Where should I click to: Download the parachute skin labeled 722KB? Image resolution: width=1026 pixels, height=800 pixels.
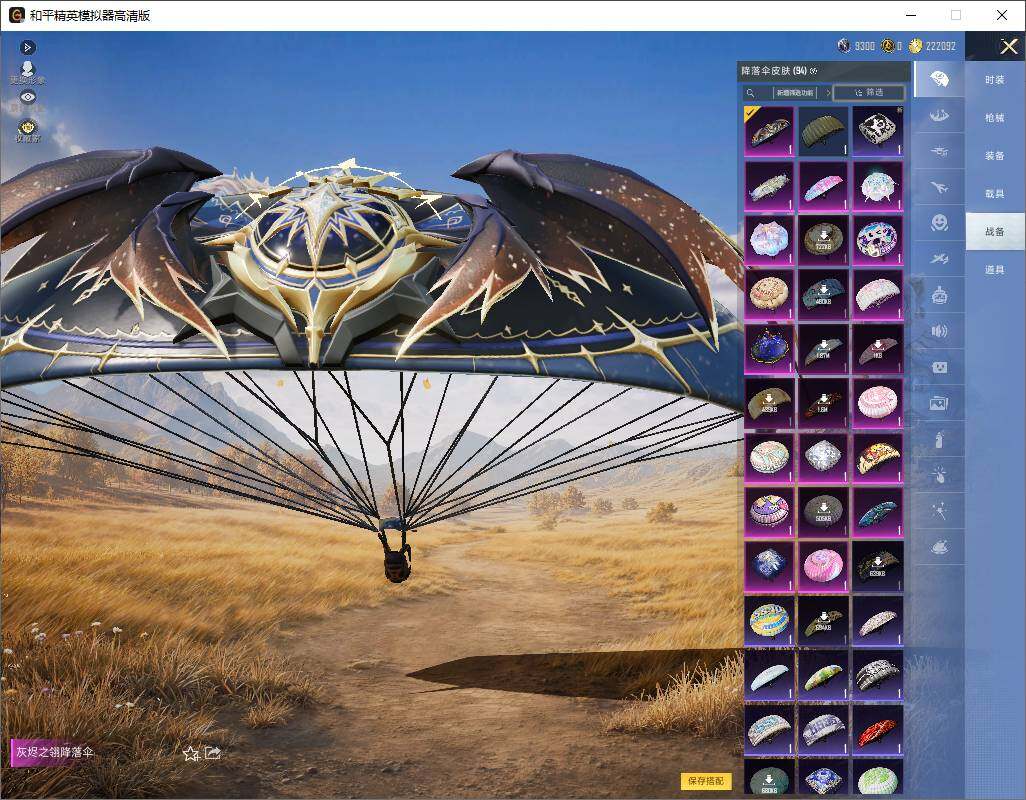(x=823, y=240)
